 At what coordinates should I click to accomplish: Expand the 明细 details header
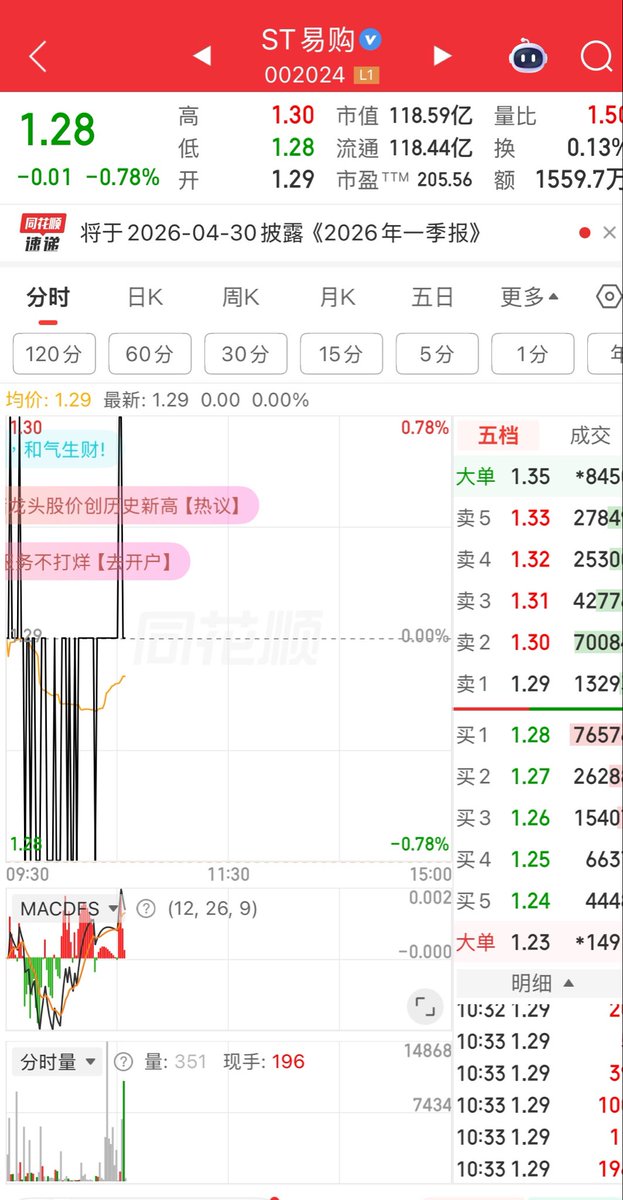pos(540,983)
